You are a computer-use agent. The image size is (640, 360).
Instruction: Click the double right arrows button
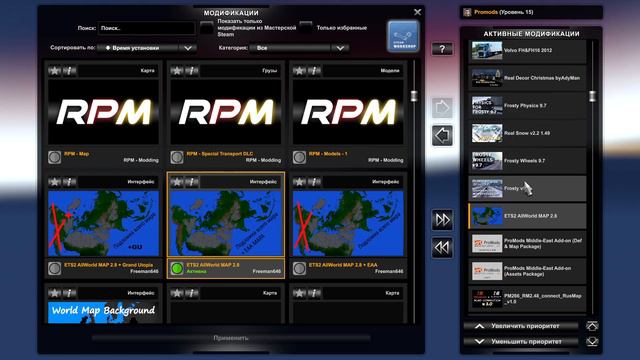point(442,220)
